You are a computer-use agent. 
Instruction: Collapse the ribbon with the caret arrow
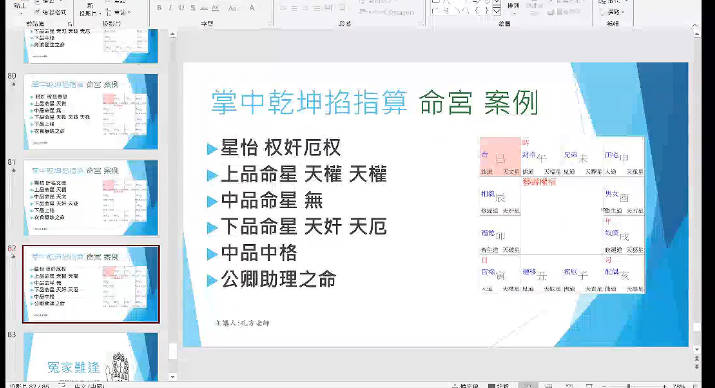696,26
